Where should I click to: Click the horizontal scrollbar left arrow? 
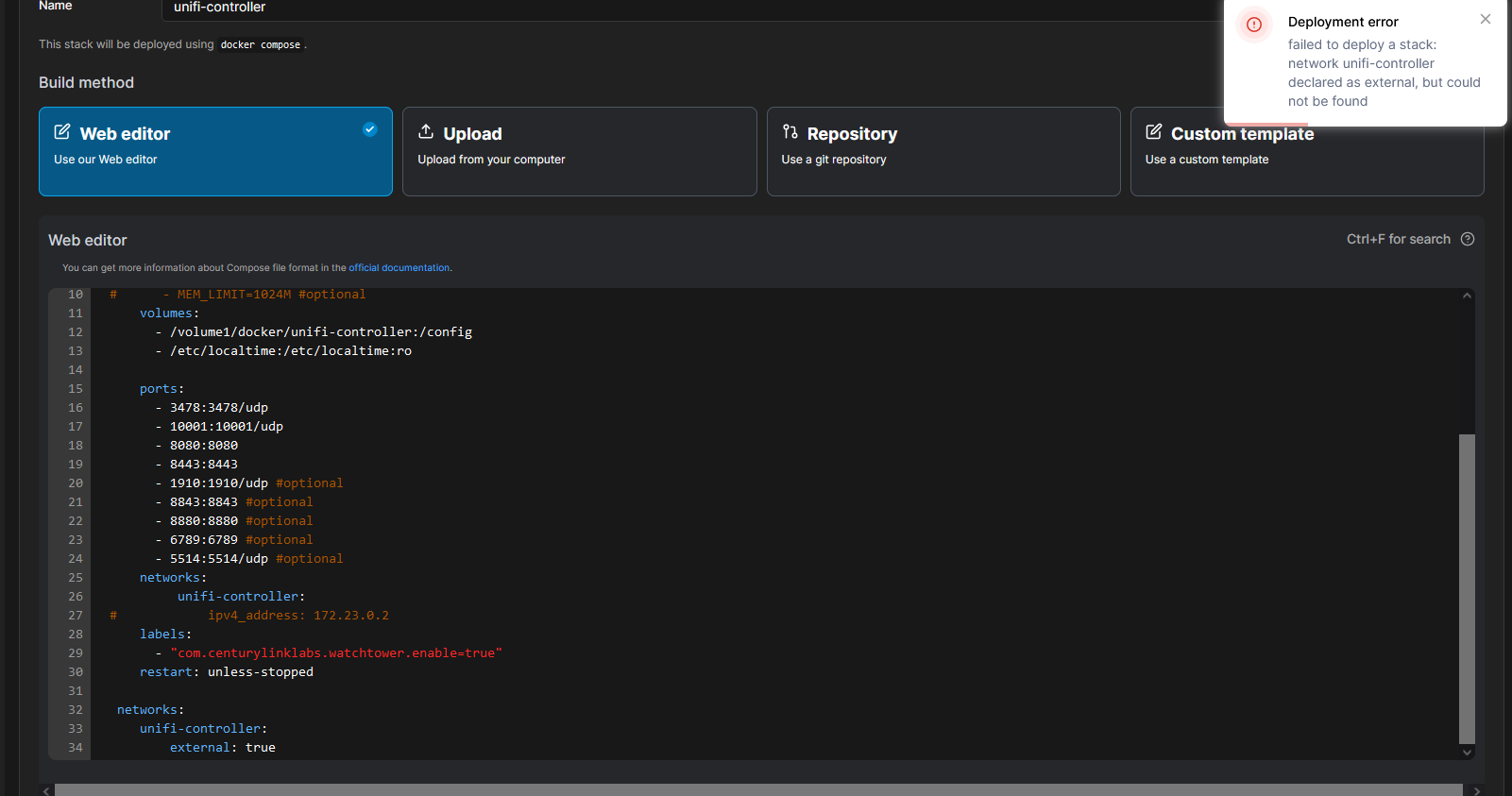[x=46, y=790]
